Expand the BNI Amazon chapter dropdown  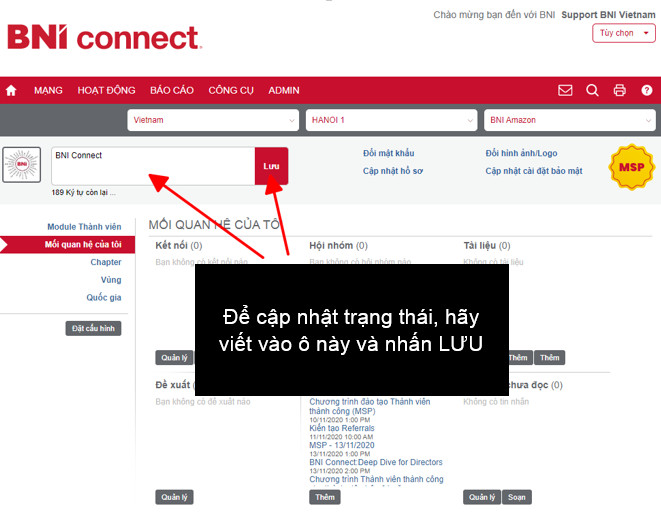pyautogui.click(x=570, y=120)
